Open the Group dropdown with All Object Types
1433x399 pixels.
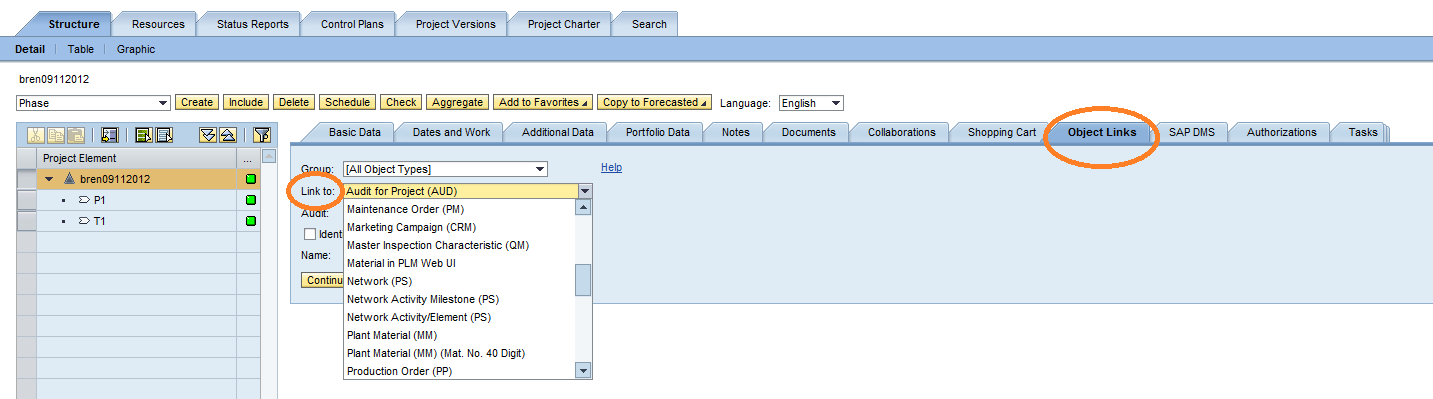click(x=445, y=169)
